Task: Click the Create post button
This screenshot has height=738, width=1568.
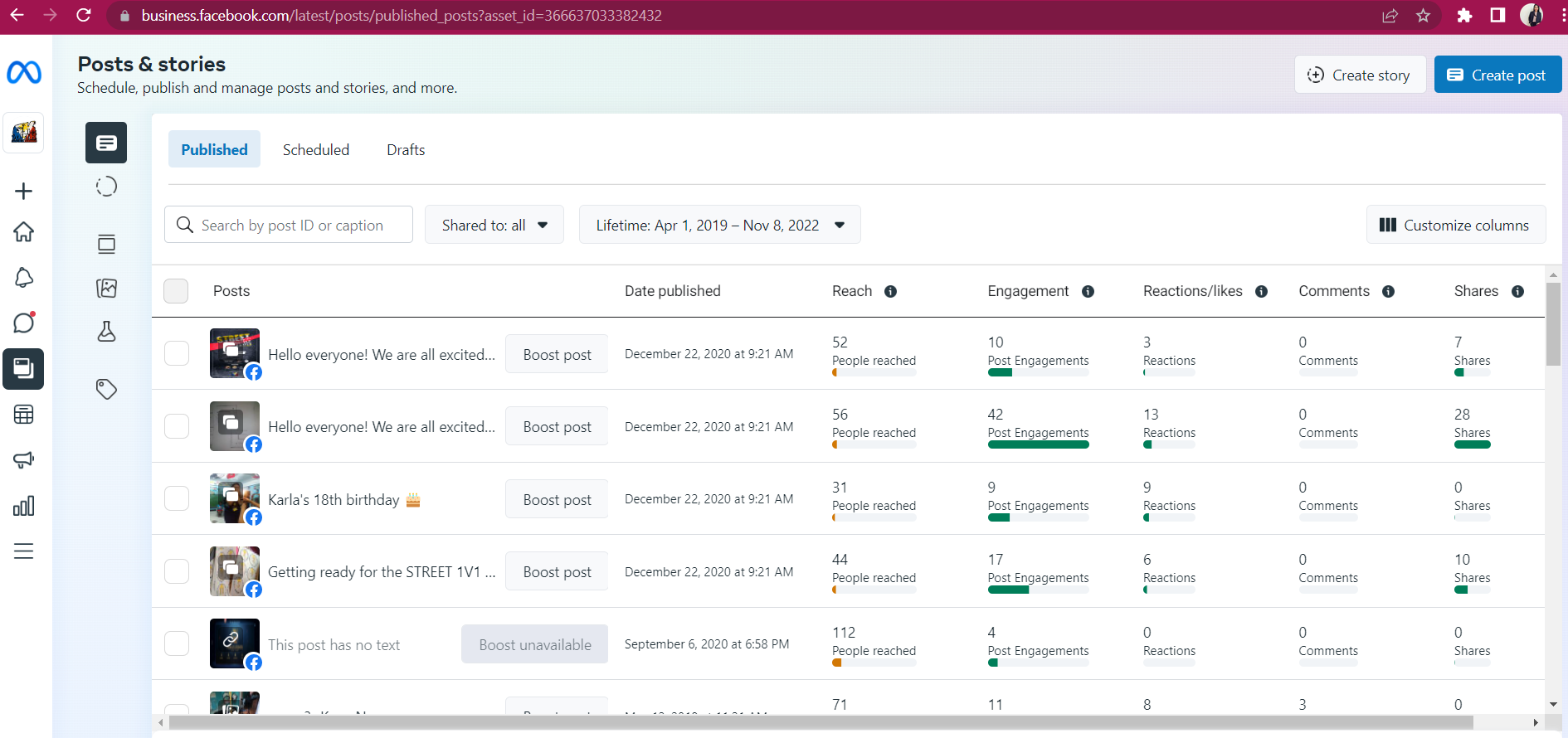Action: [1497, 75]
